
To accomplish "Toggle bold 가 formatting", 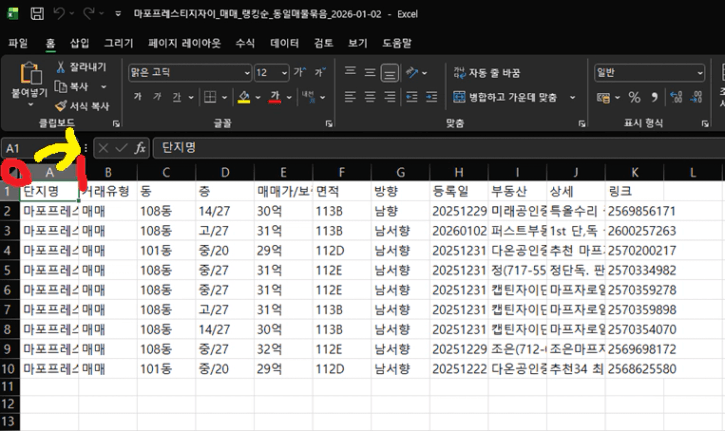I will tap(137, 97).
